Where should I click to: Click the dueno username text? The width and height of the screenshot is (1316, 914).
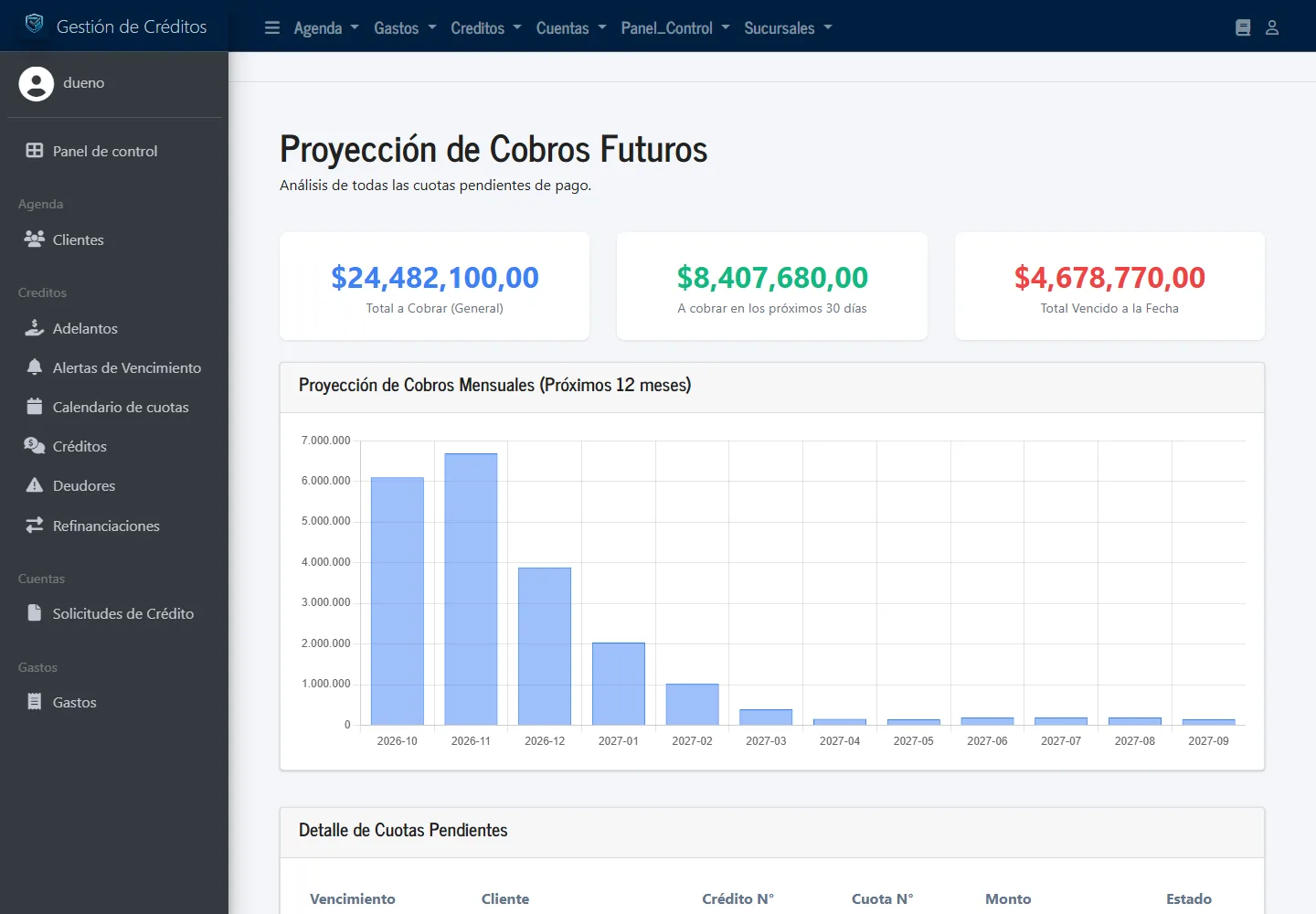[x=84, y=83]
